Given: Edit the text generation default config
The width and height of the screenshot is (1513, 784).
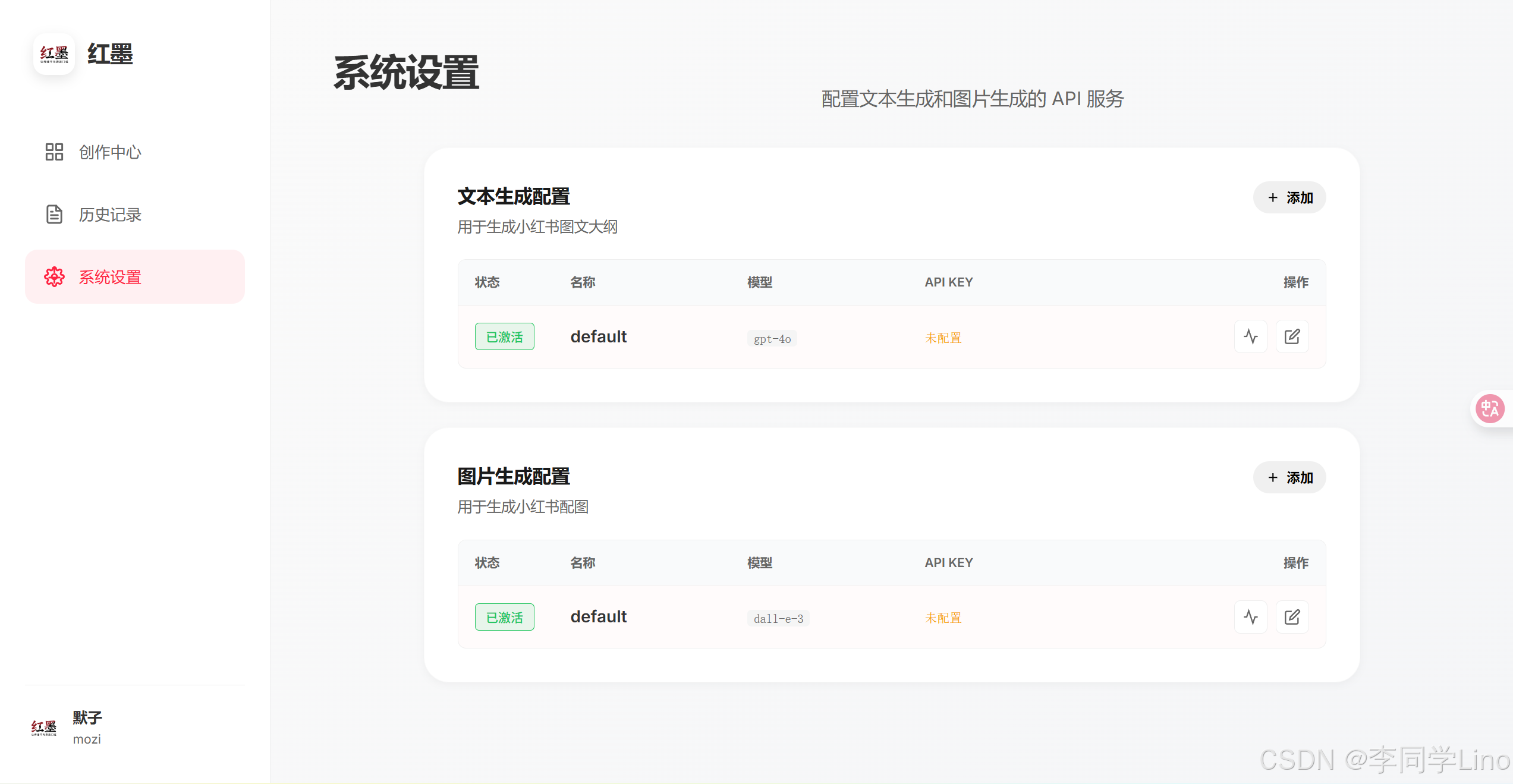Looking at the screenshot, I should (x=1292, y=337).
